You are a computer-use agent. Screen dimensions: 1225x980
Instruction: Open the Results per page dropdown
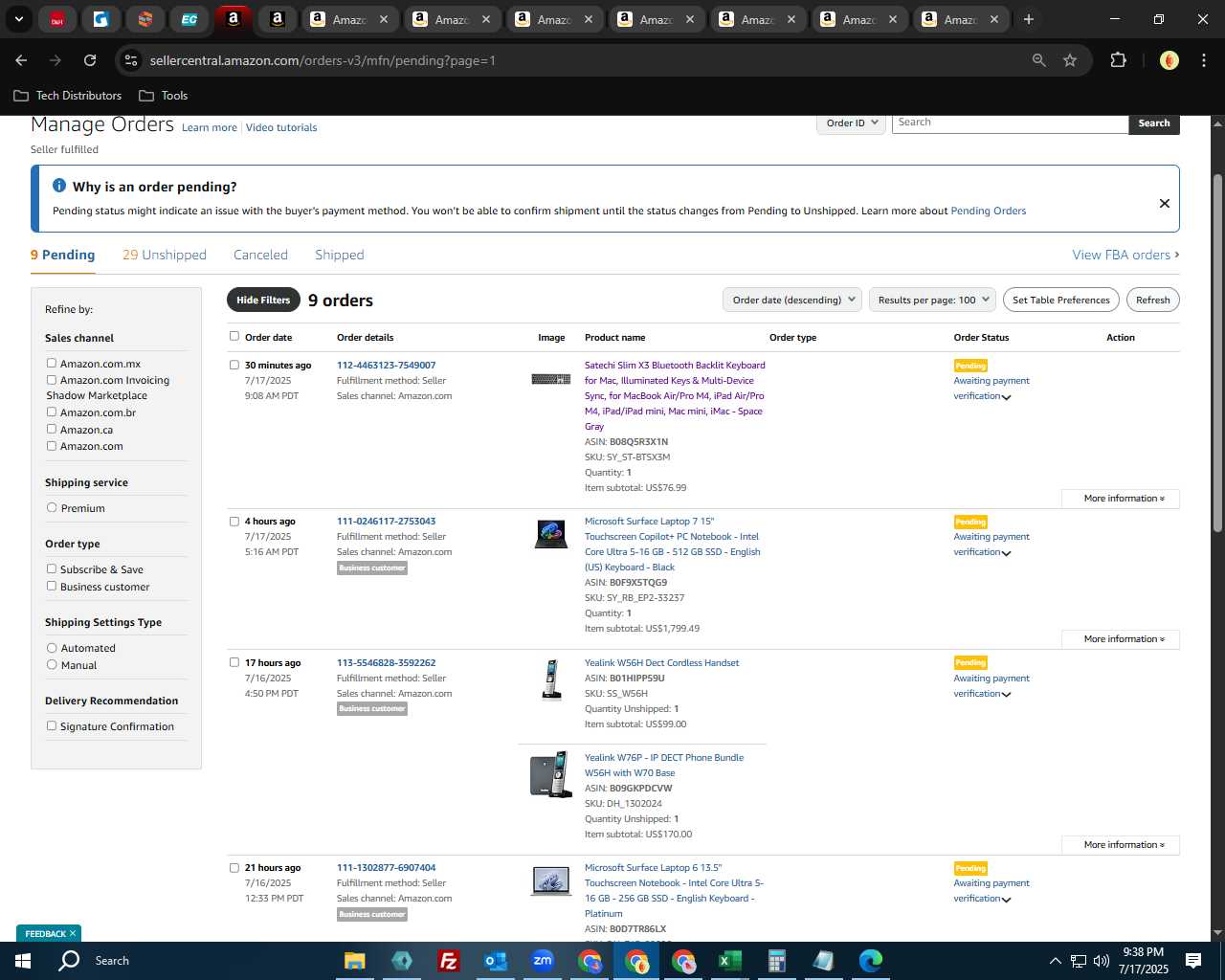932,300
